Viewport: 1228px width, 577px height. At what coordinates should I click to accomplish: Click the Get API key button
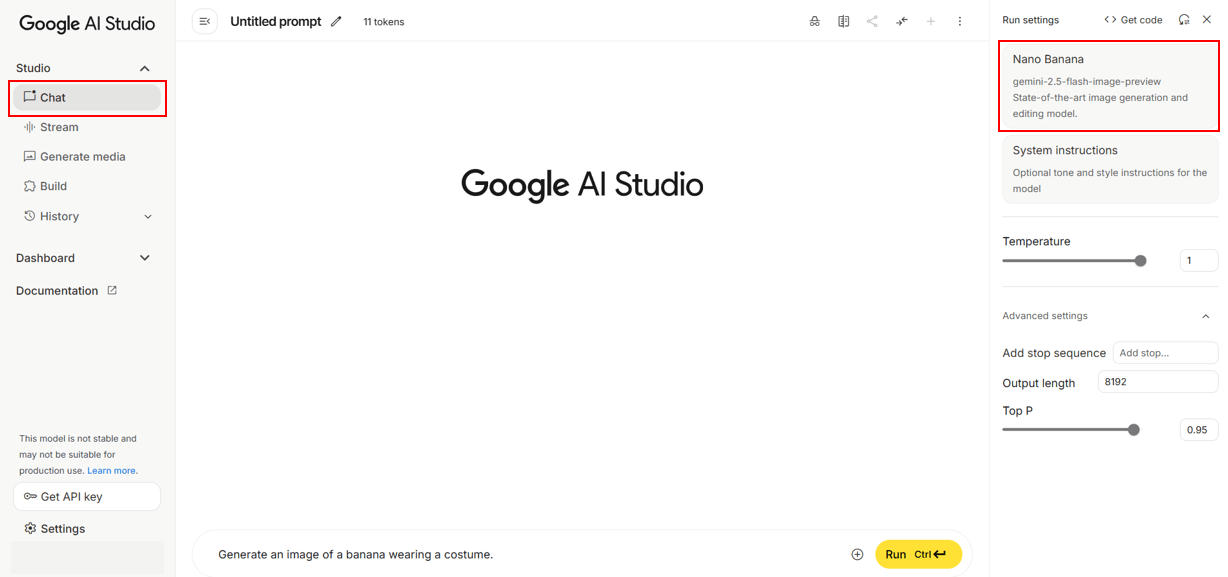point(87,497)
